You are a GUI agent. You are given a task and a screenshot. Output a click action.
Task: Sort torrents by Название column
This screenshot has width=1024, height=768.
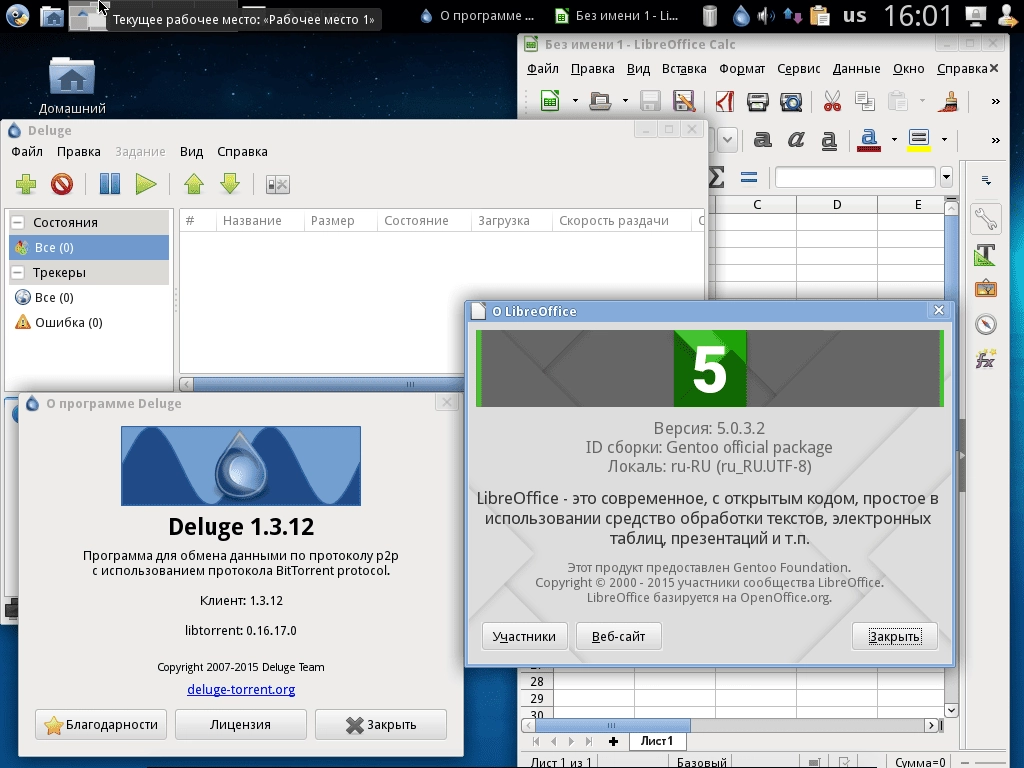260,221
